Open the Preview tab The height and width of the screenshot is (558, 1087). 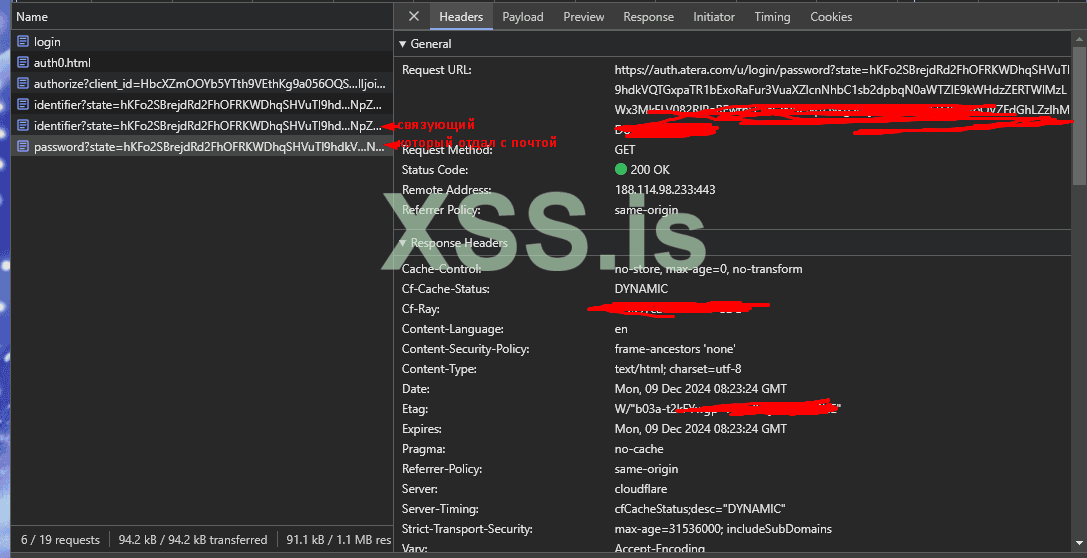584,17
